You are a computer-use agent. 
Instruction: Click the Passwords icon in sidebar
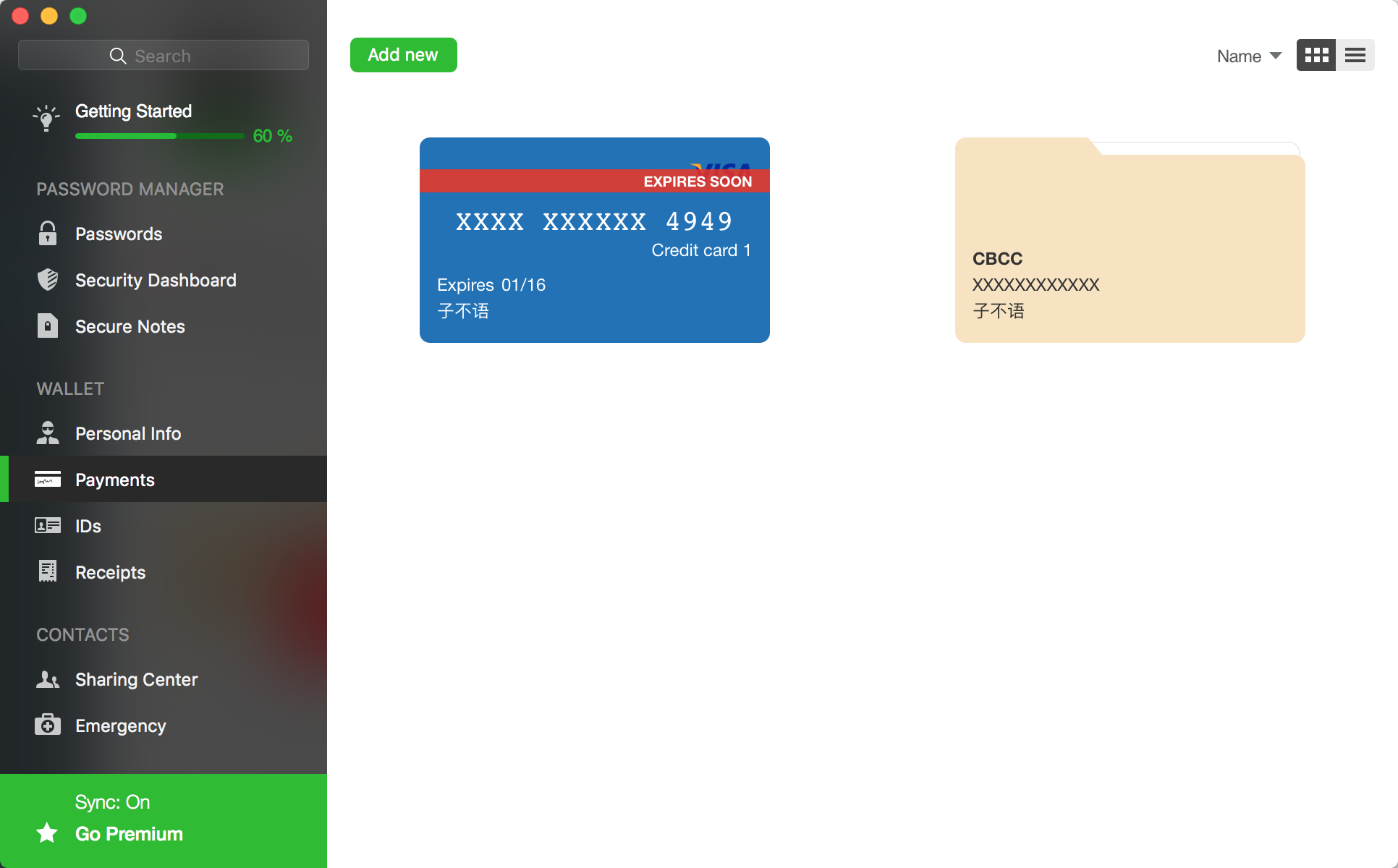pyautogui.click(x=47, y=233)
